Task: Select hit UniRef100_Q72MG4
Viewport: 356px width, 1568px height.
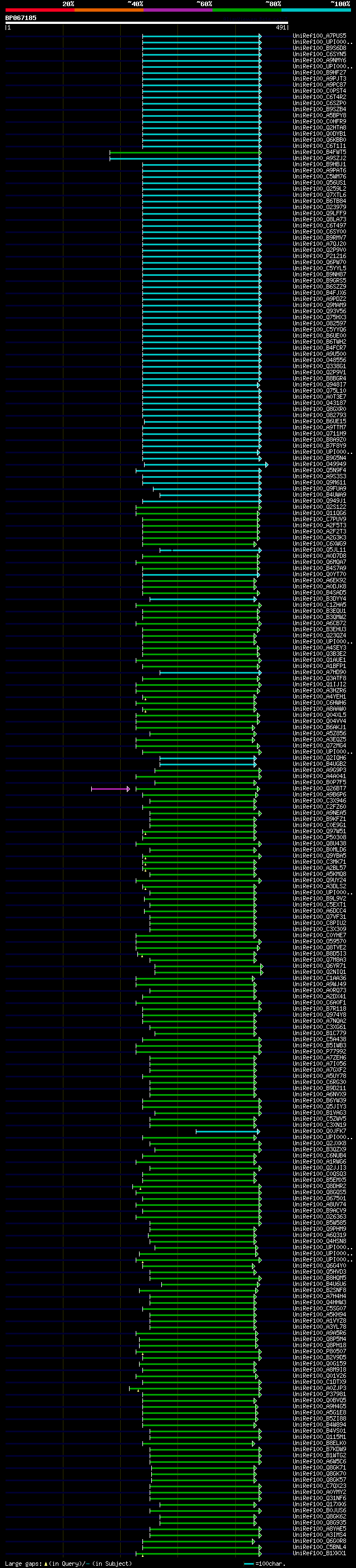Action: click(319, 746)
